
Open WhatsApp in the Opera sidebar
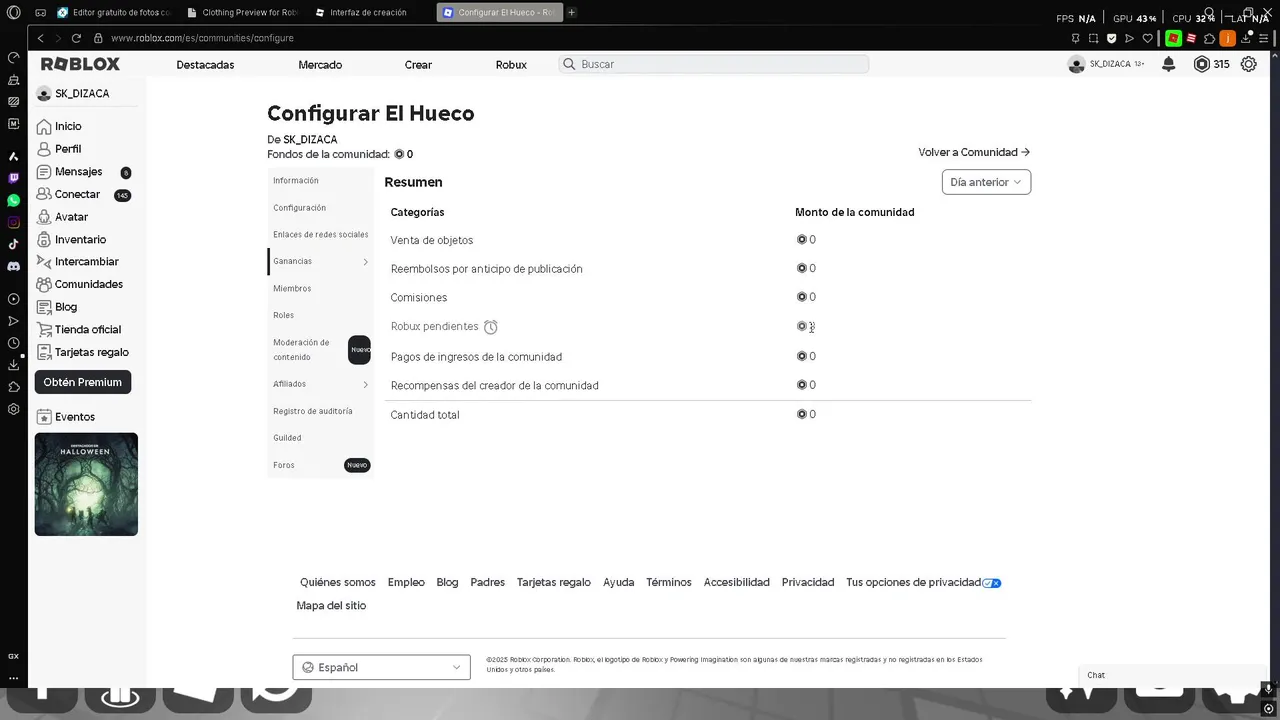pos(13,200)
